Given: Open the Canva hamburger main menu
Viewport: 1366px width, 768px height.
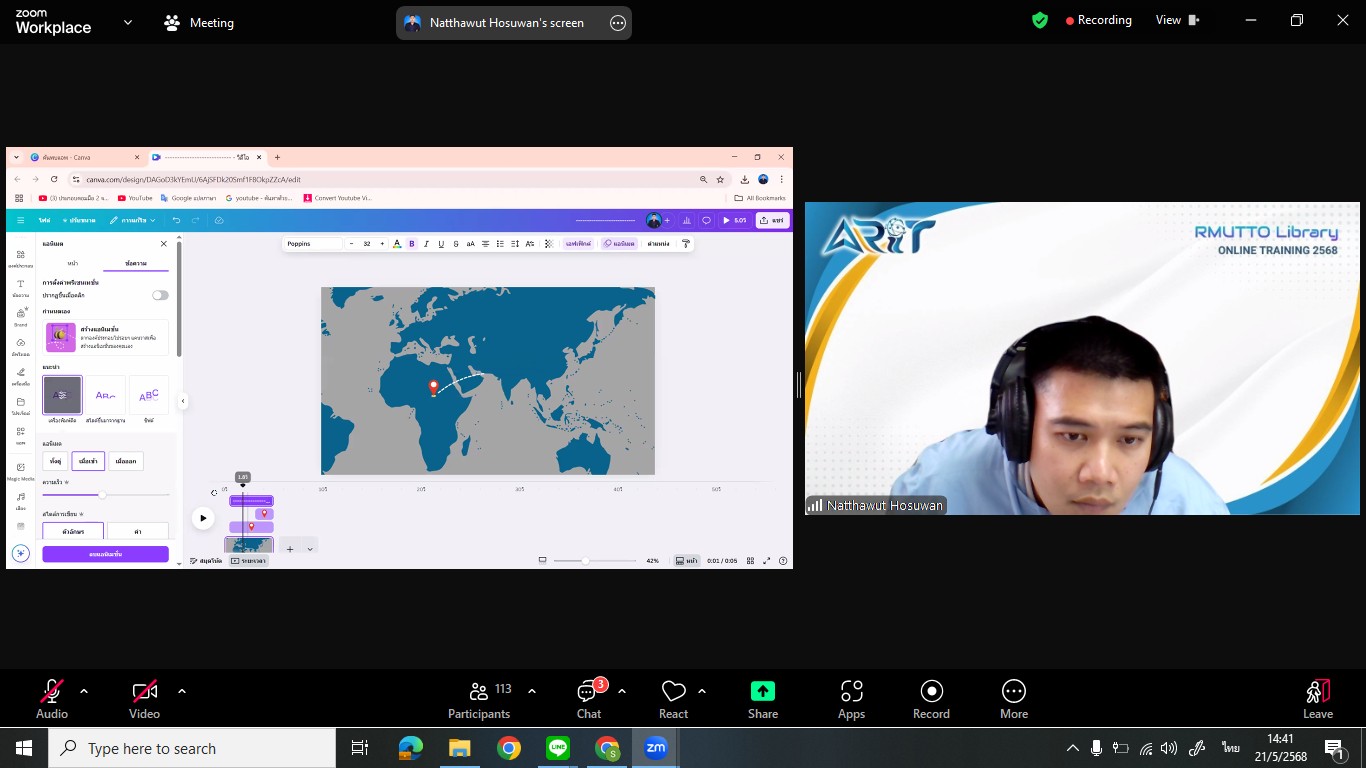Looking at the screenshot, I should click(20, 220).
